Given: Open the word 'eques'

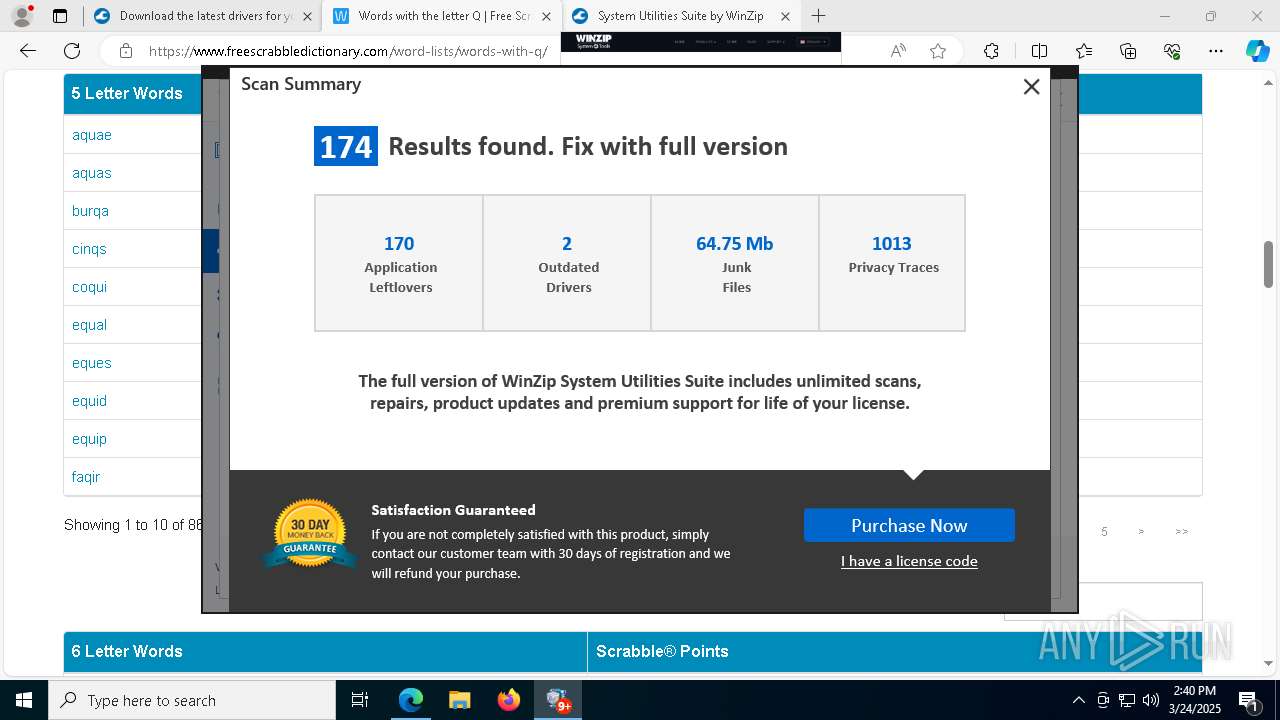Looking at the screenshot, I should tap(92, 363).
